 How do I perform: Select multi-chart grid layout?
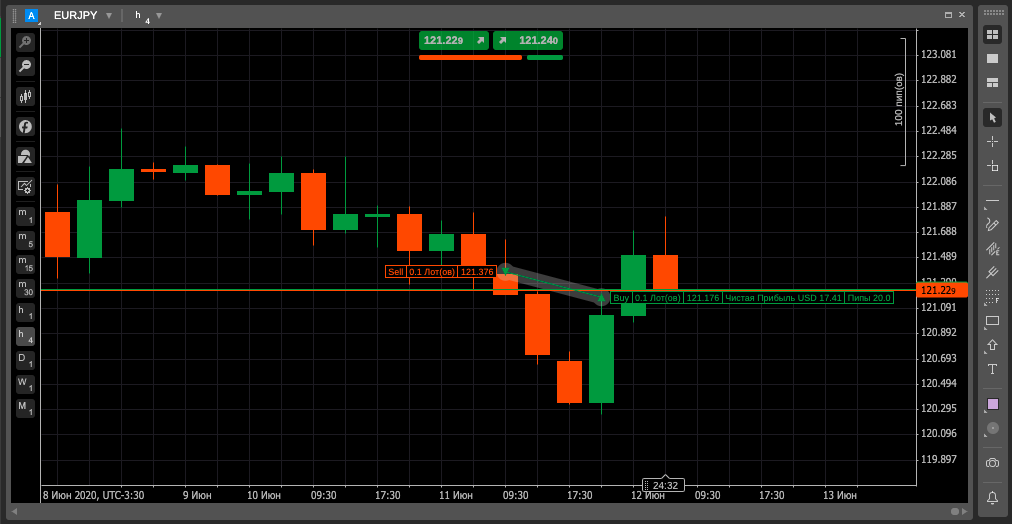pyautogui.click(x=993, y=35)
